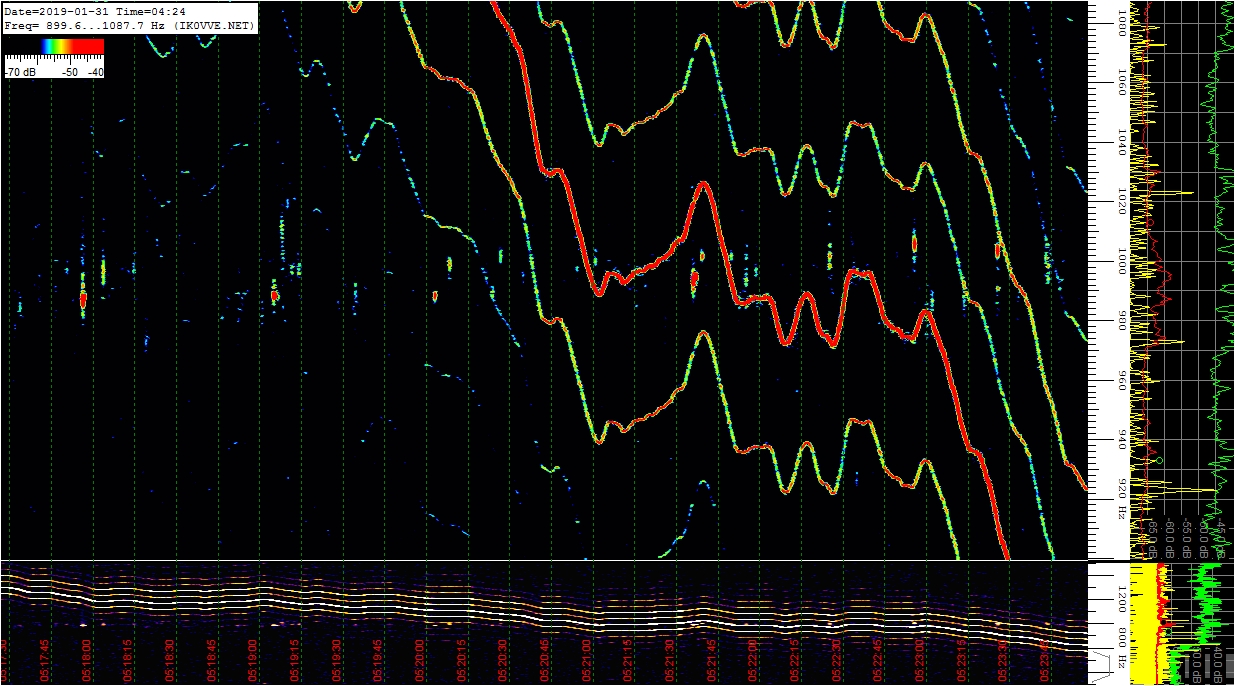
Task: Click the 05:21:00 timestamp on the time axis
Action: point(588,660)
